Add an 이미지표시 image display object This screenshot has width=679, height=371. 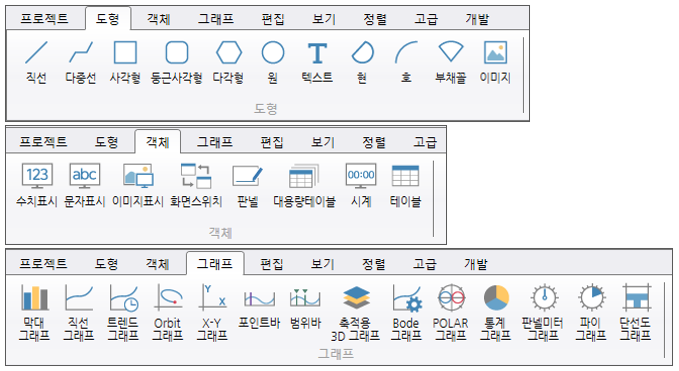pyautogui.click(x=138, y=185)
